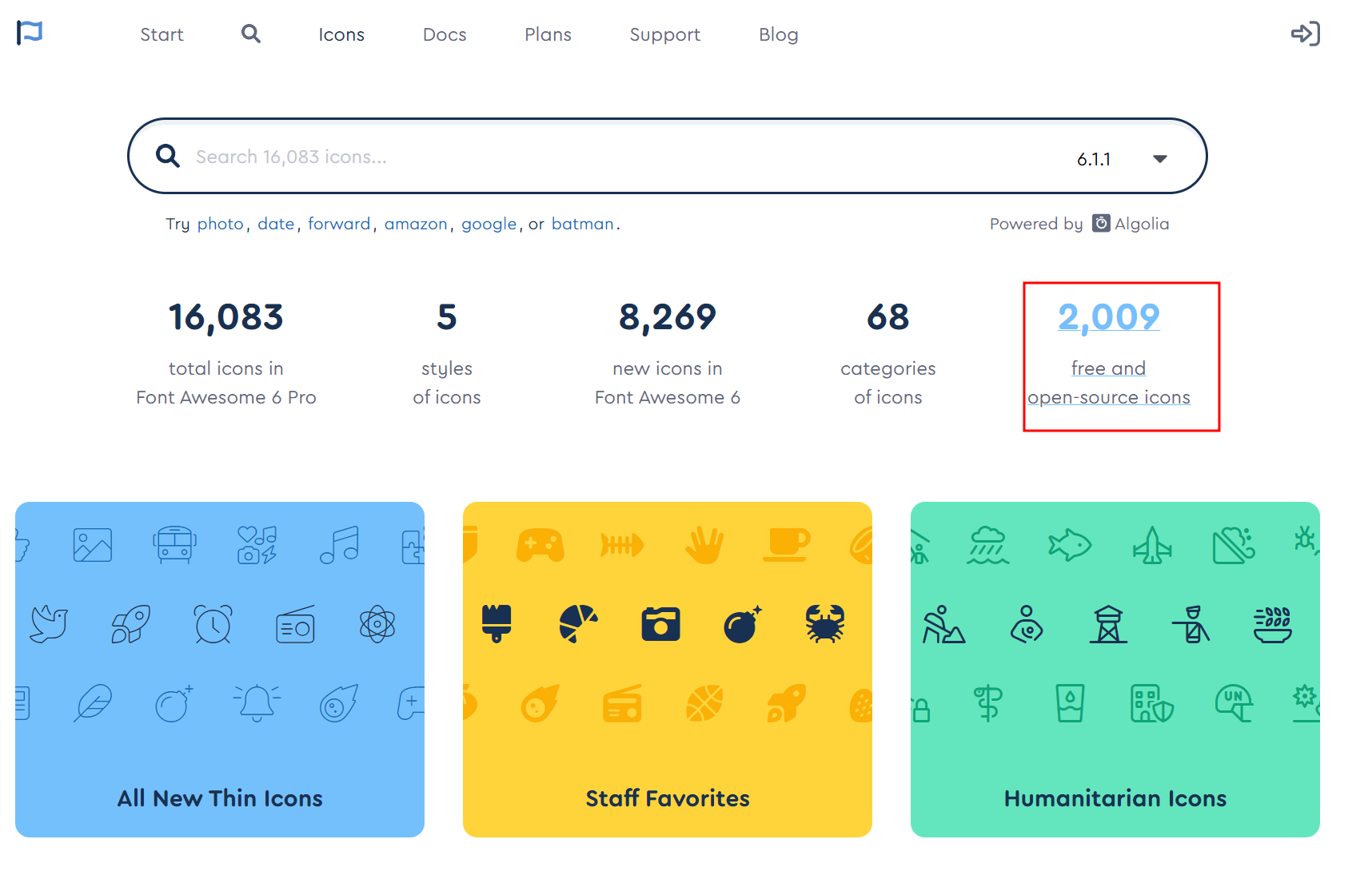
Task: Click the crab icon
Action: point(825,624)
